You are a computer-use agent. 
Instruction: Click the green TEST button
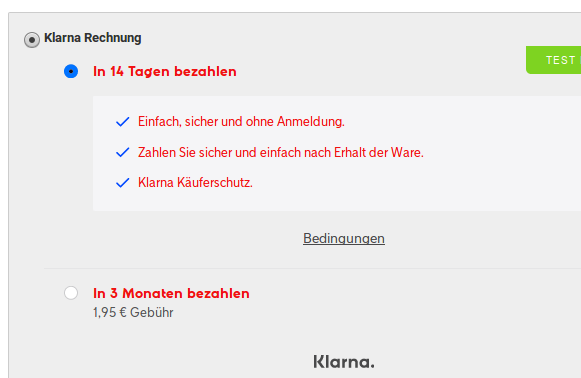coord(554,60)
